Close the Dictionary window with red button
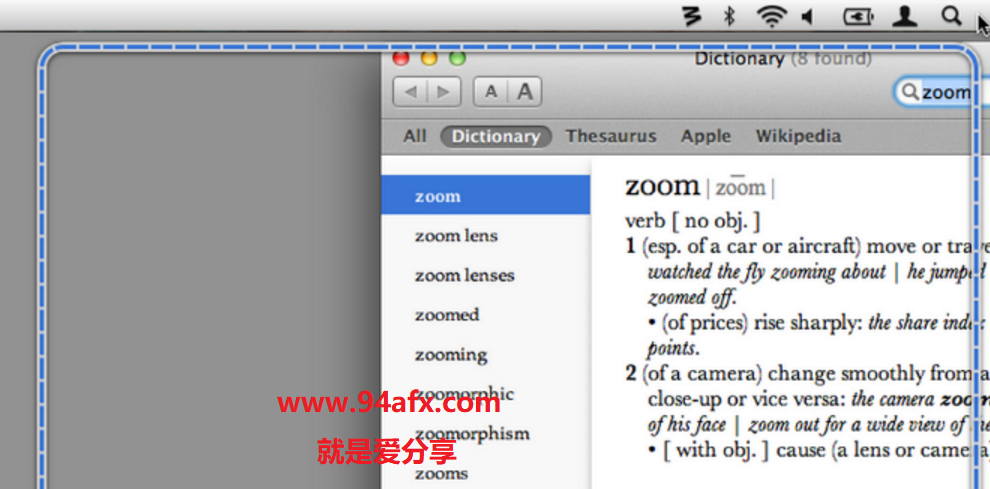This screenshot has height=489, width=990. coord(401,58)
